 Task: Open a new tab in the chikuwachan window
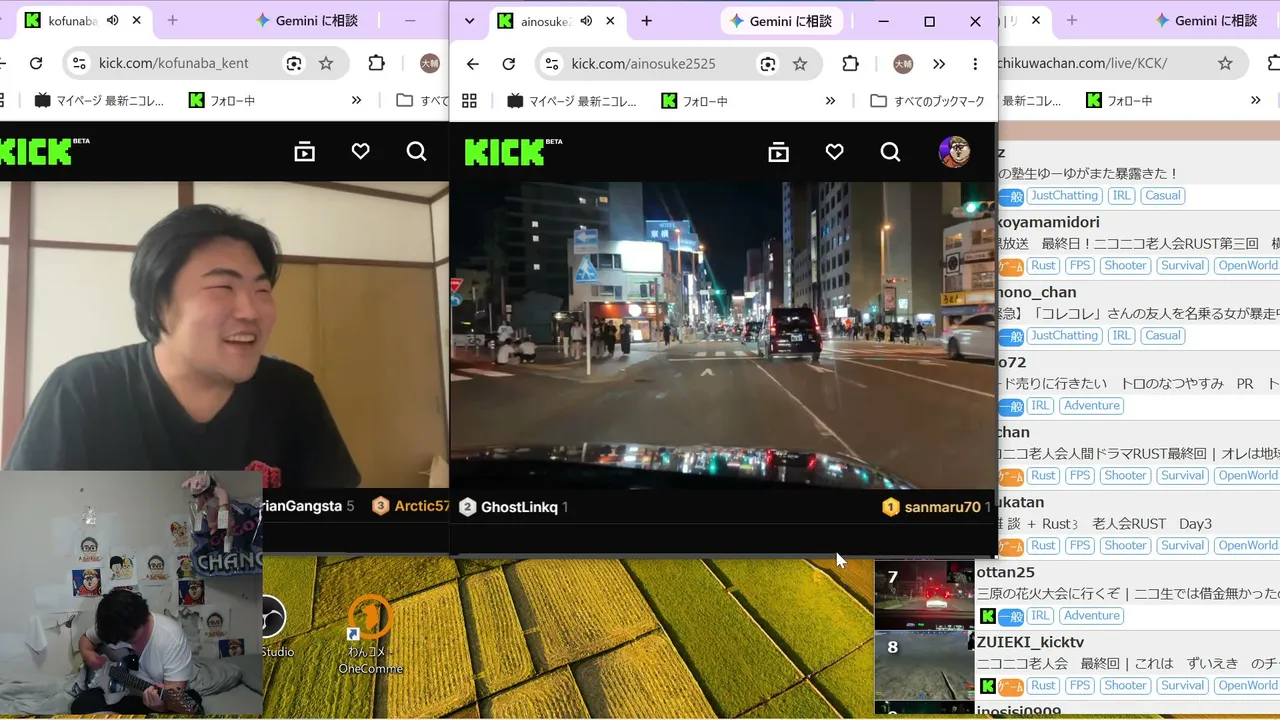click(1072, 21)
